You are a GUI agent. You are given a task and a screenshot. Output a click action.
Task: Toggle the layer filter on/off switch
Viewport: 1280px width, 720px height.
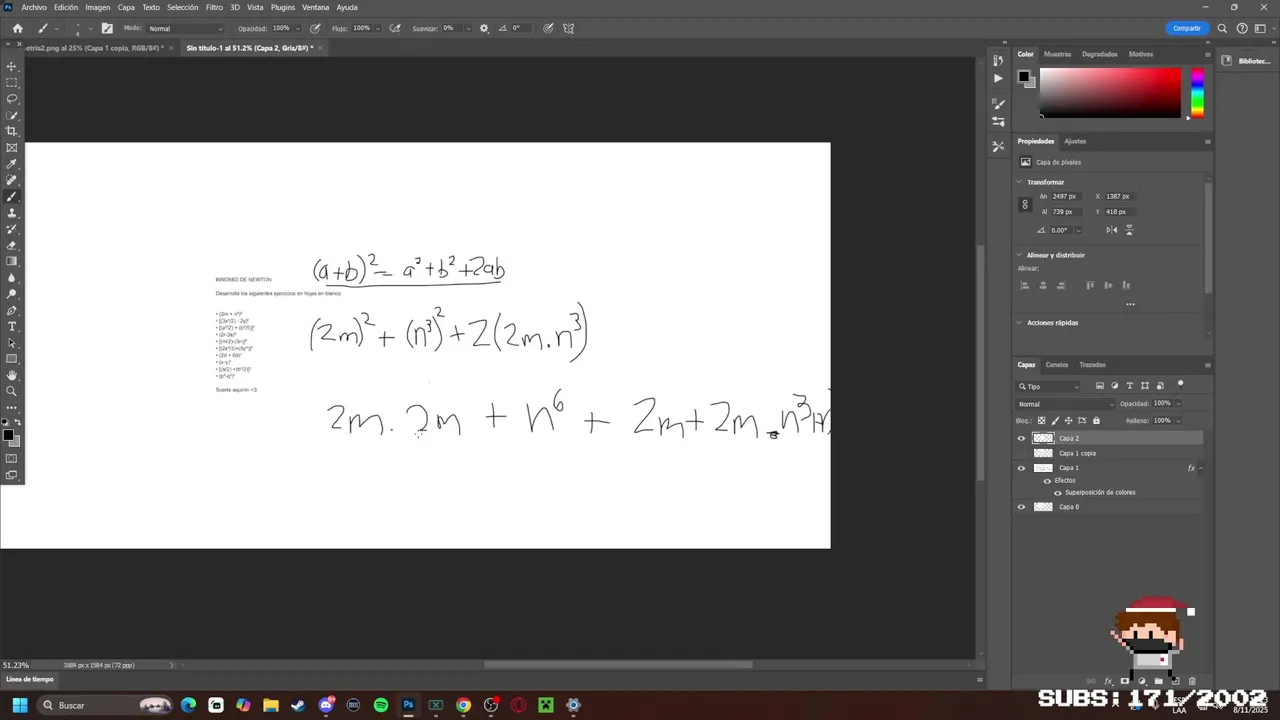pos(1180,384)
